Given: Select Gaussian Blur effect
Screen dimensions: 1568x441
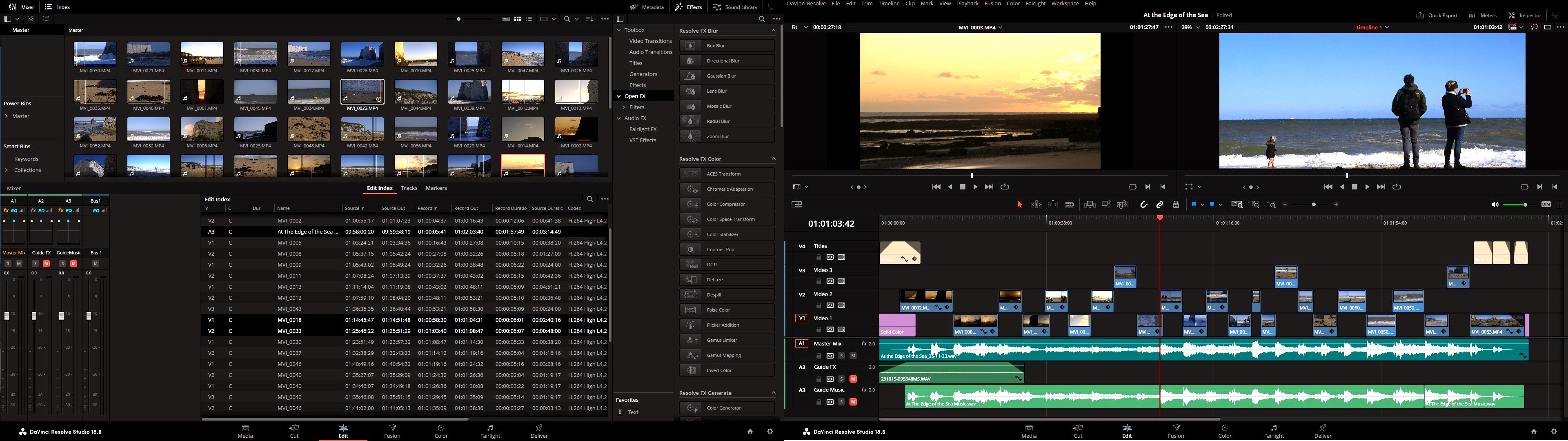Looking at the screenshot, I should (727, 76).
